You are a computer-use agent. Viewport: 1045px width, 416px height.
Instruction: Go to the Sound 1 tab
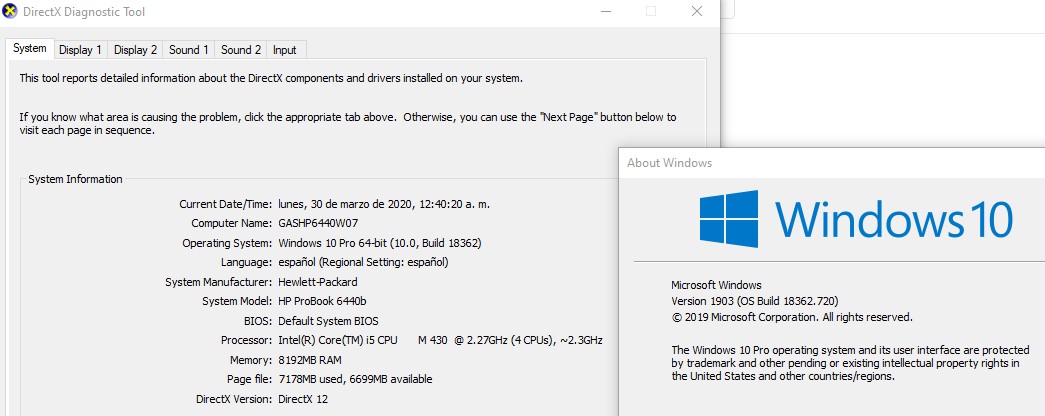[x=189, y=49]
